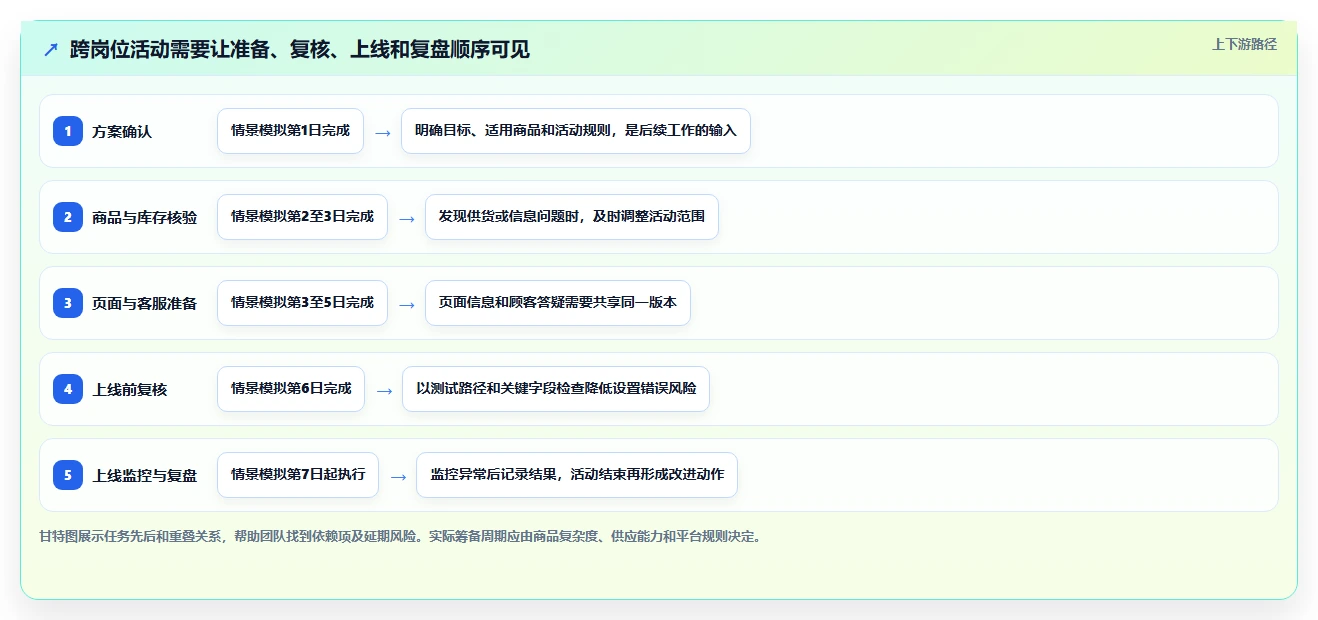This screenshot has width=1318, height=620.
Task: Click the 页面信息和顾客答疑需要共享同一版本 box
Action: pyautogui.click(x=558, y=303)
